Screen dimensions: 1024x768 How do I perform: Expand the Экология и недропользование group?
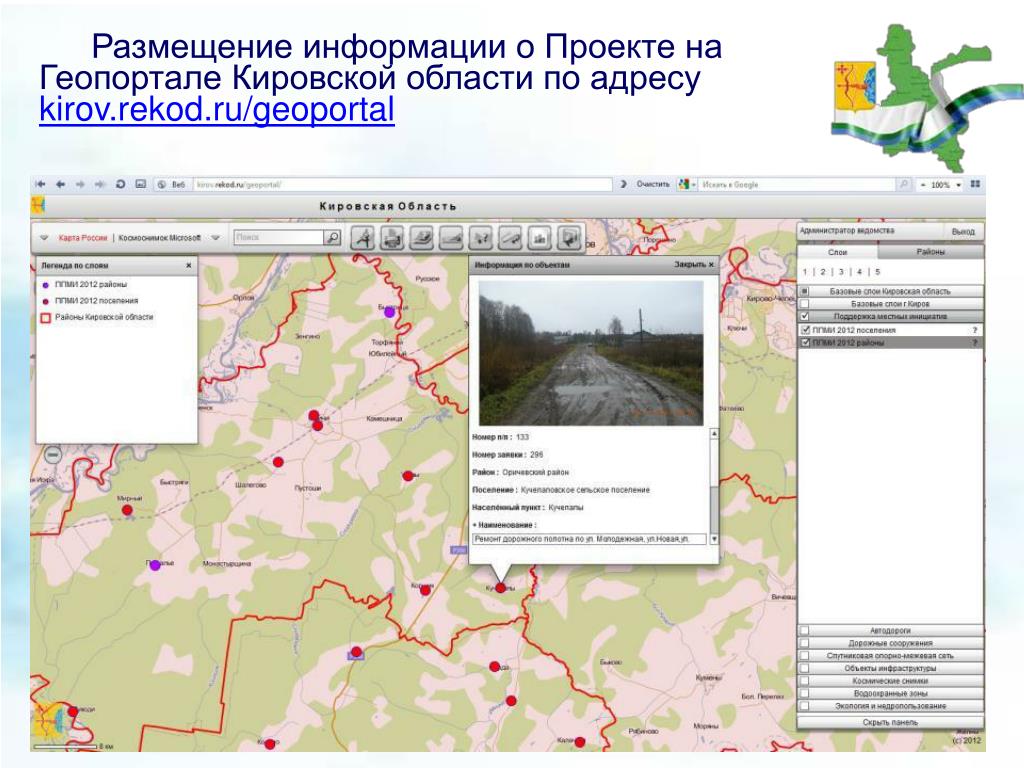[x=890, y=706]
